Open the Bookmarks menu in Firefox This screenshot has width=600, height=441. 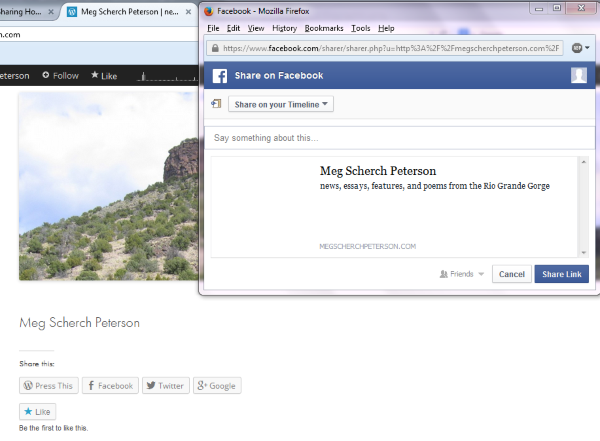point(324,29)
